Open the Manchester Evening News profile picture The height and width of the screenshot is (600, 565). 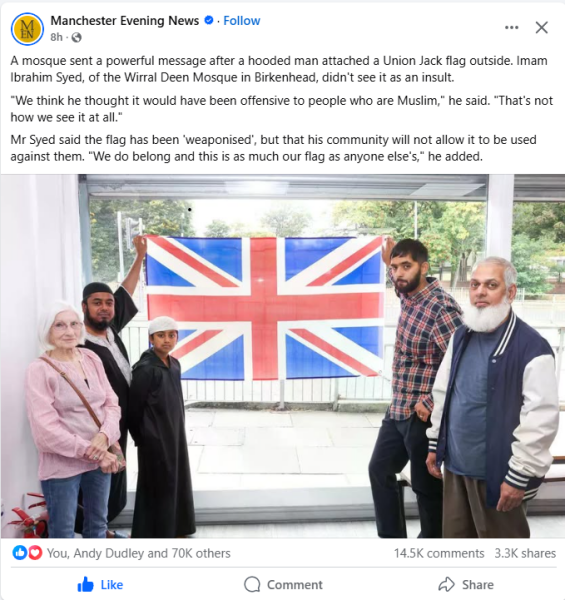[x=27, y=29]
